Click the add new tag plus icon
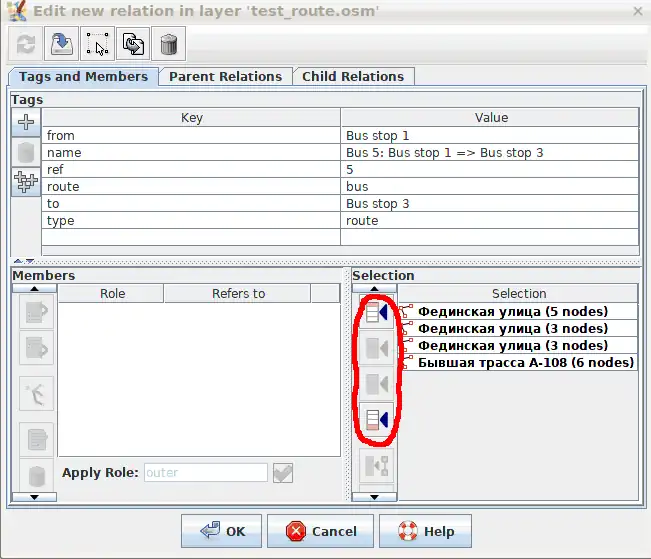The image size is (651, 559). click(x=26, y=122)
